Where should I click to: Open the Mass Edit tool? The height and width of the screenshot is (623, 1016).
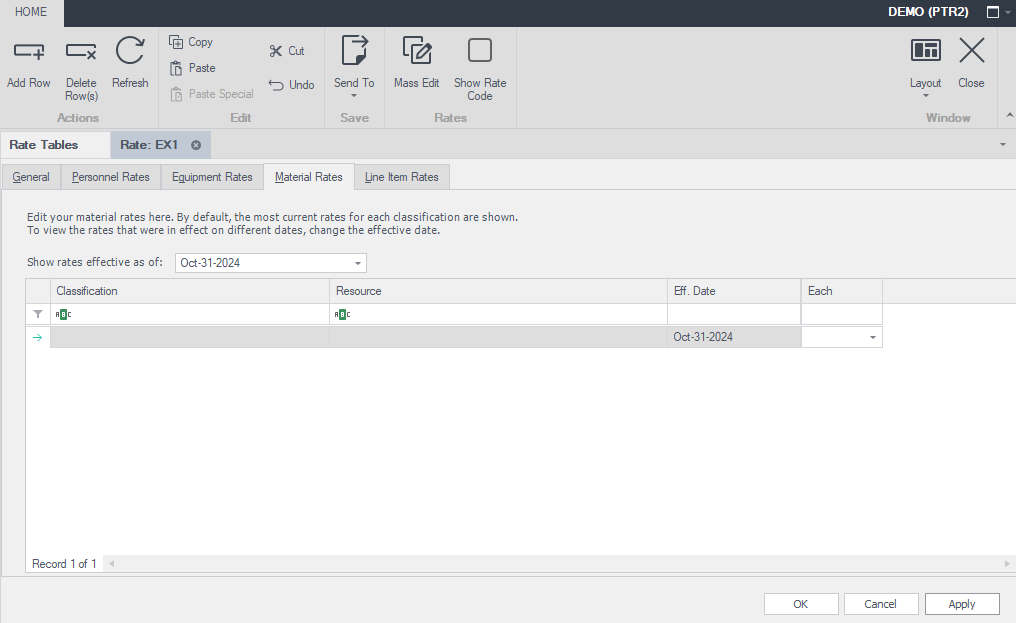(416, 52)
